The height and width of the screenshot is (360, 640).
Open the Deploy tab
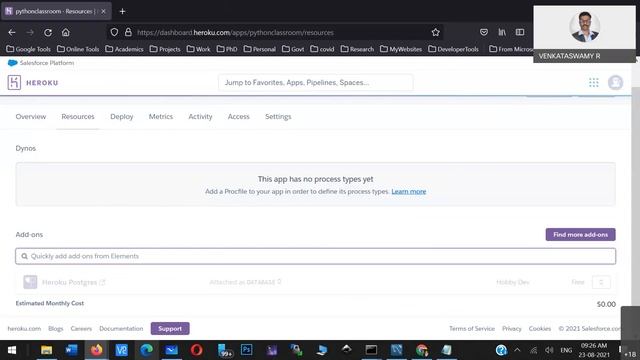point(122,117)
